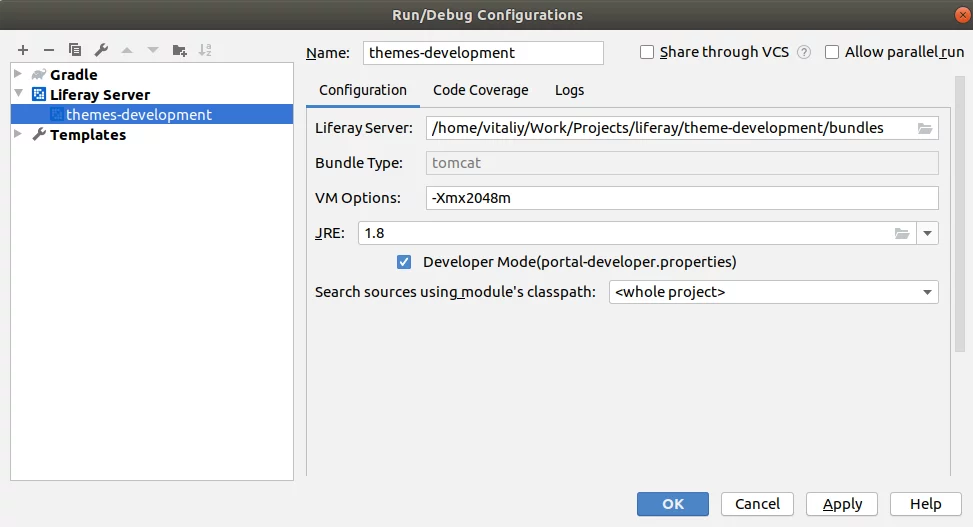Click the Apply button
The width and height of the screenshot is (973, 527).
pos(842,504)
